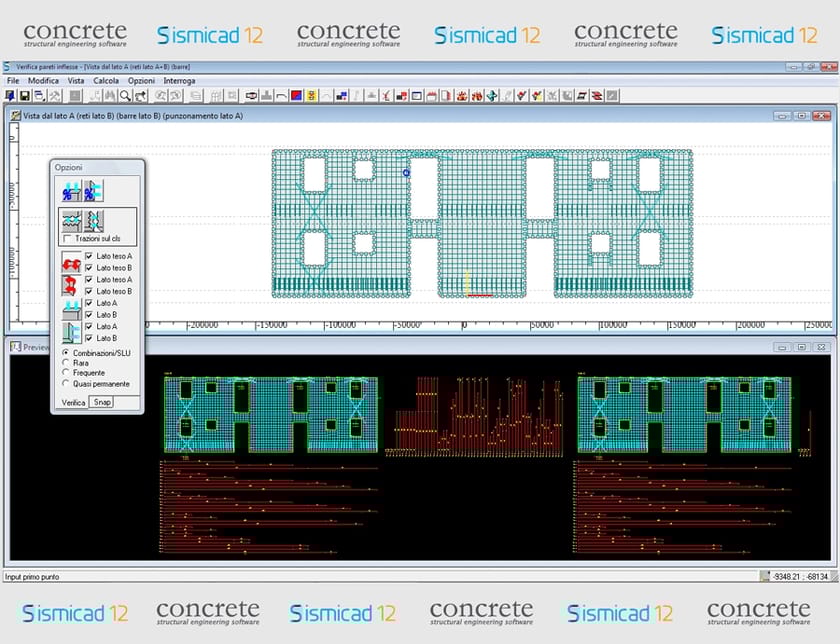Click the Save icon in the toolbar
840x644 pixels.
click(25, 96)
